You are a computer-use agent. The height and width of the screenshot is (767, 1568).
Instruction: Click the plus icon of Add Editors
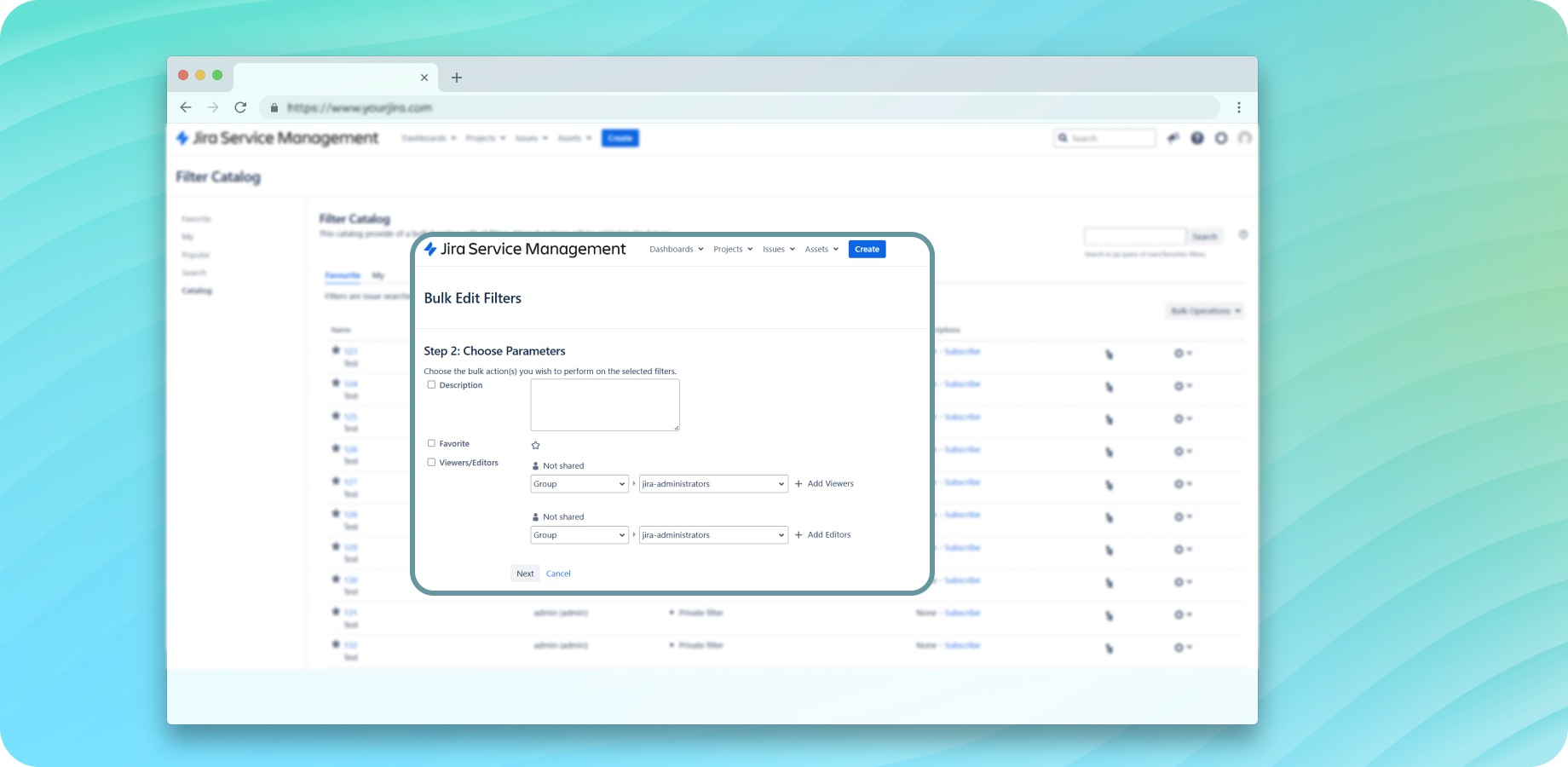(798, 535)
